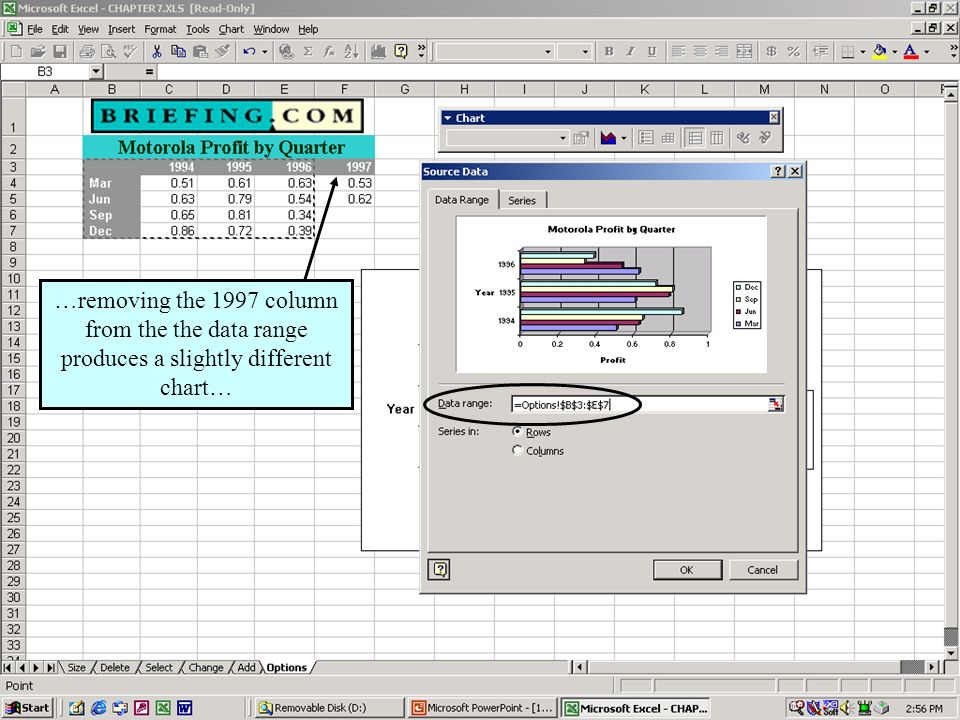Open the Insert menu
960x720 pixels.
[121, 29]
